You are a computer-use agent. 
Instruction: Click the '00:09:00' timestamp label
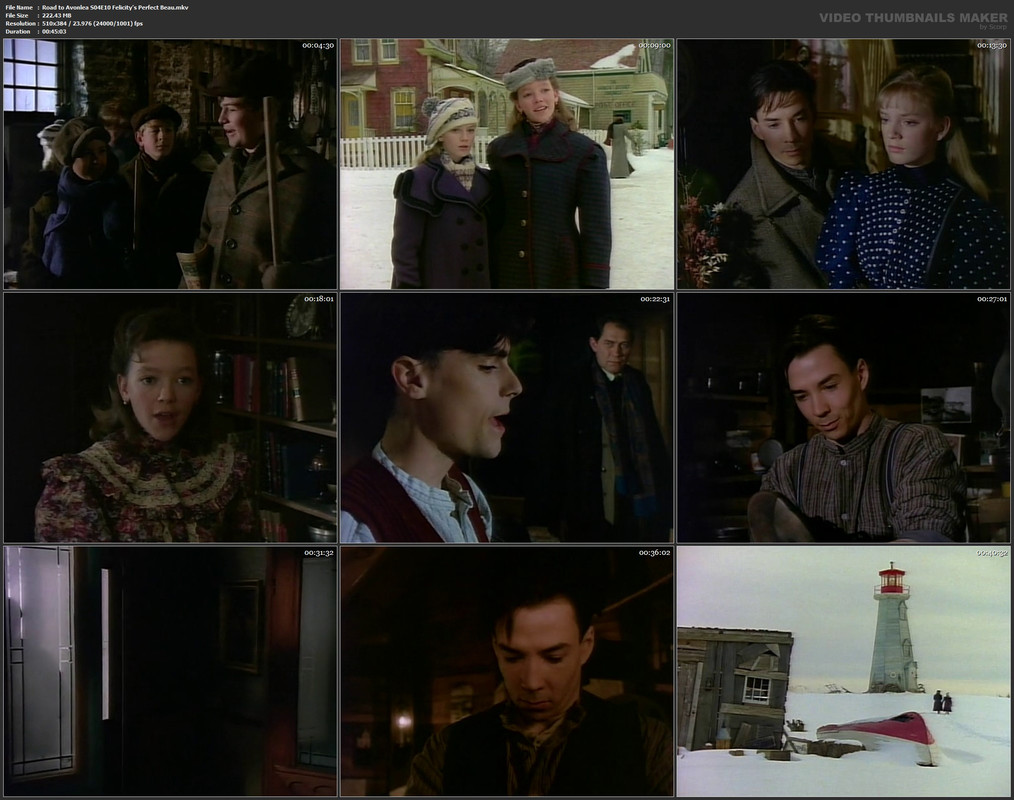(654, 45)
